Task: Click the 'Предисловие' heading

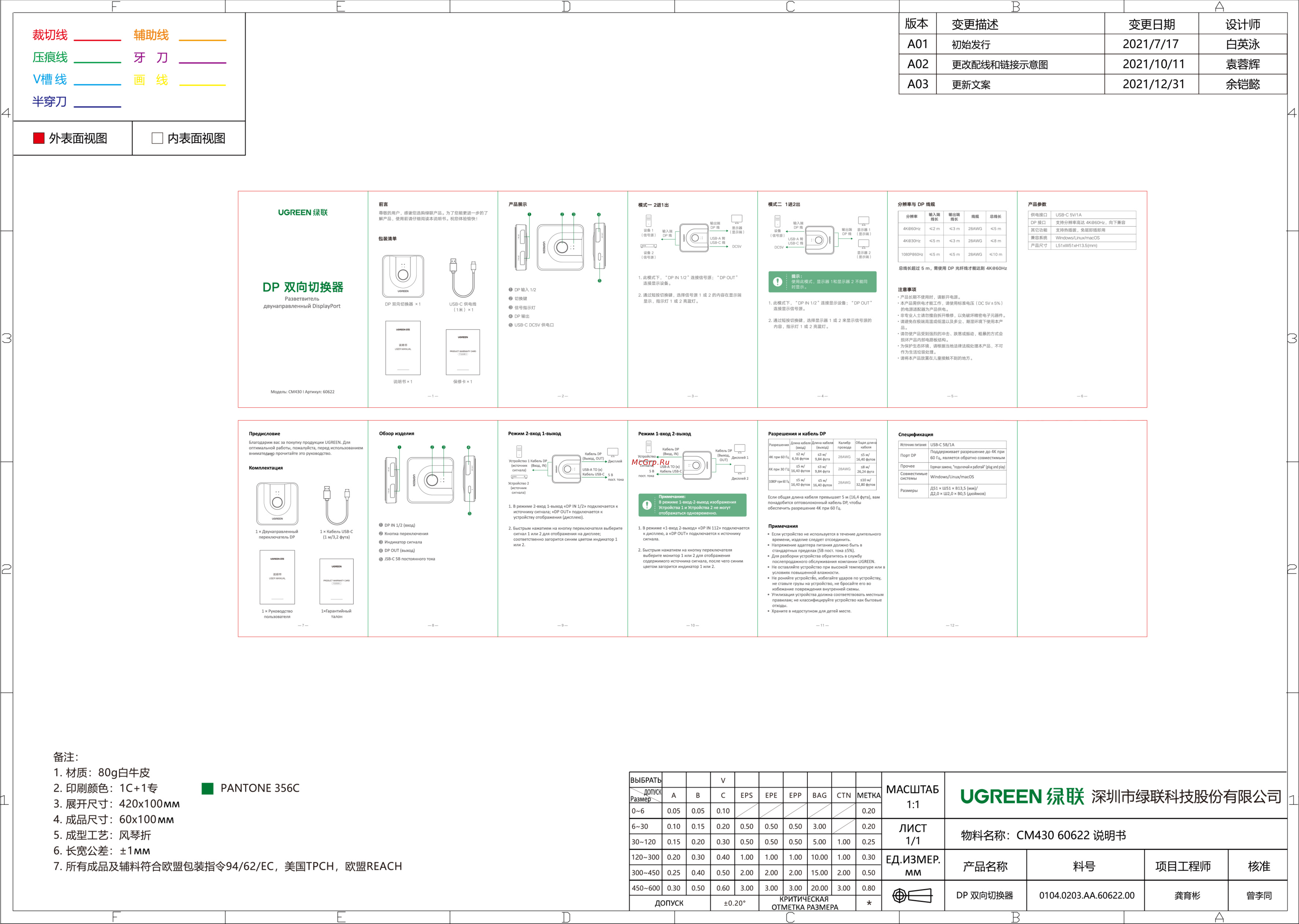Action: (x=265, y=433)
